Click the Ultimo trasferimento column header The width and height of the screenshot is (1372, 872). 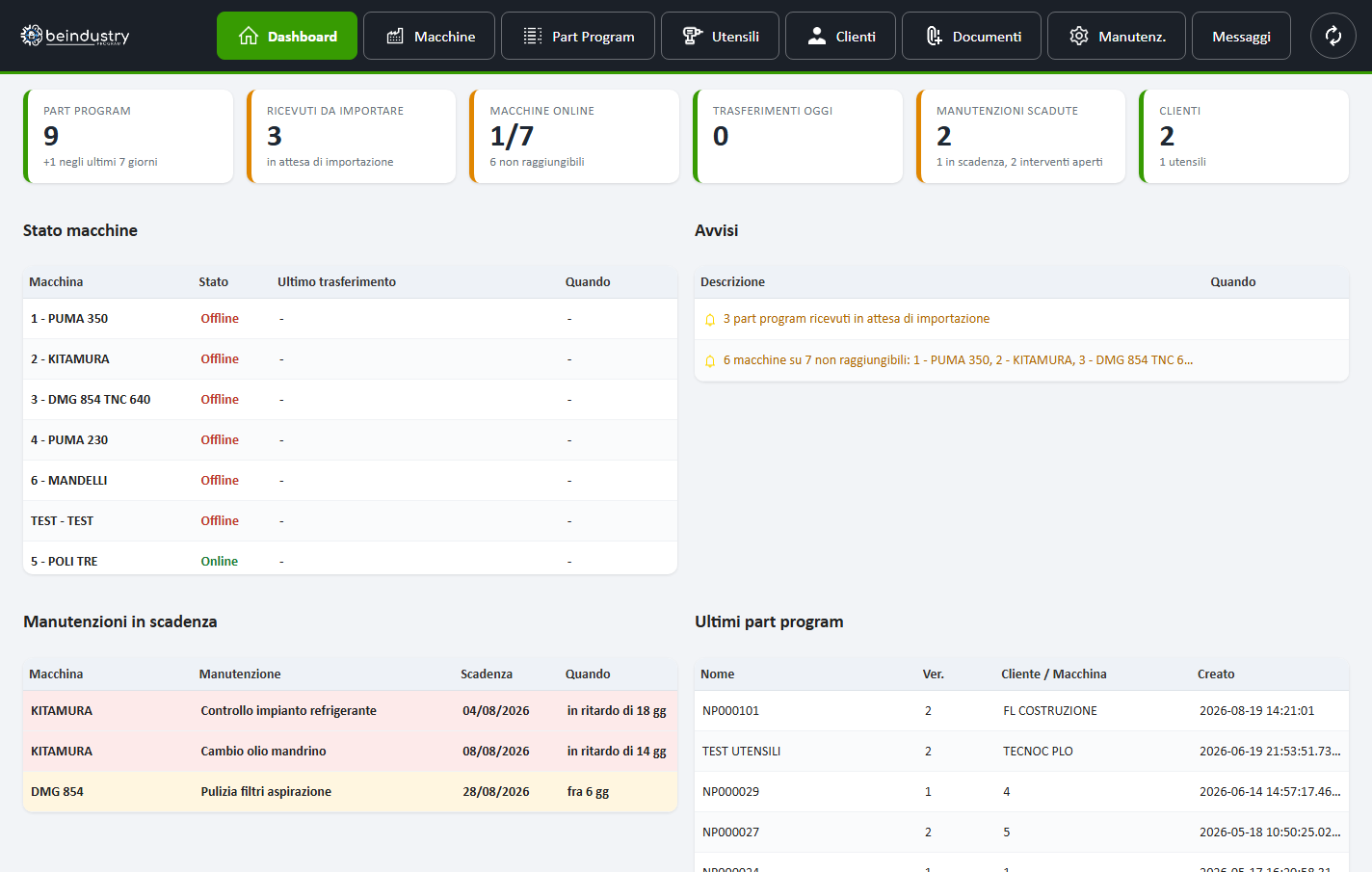(x=336, y=281)
